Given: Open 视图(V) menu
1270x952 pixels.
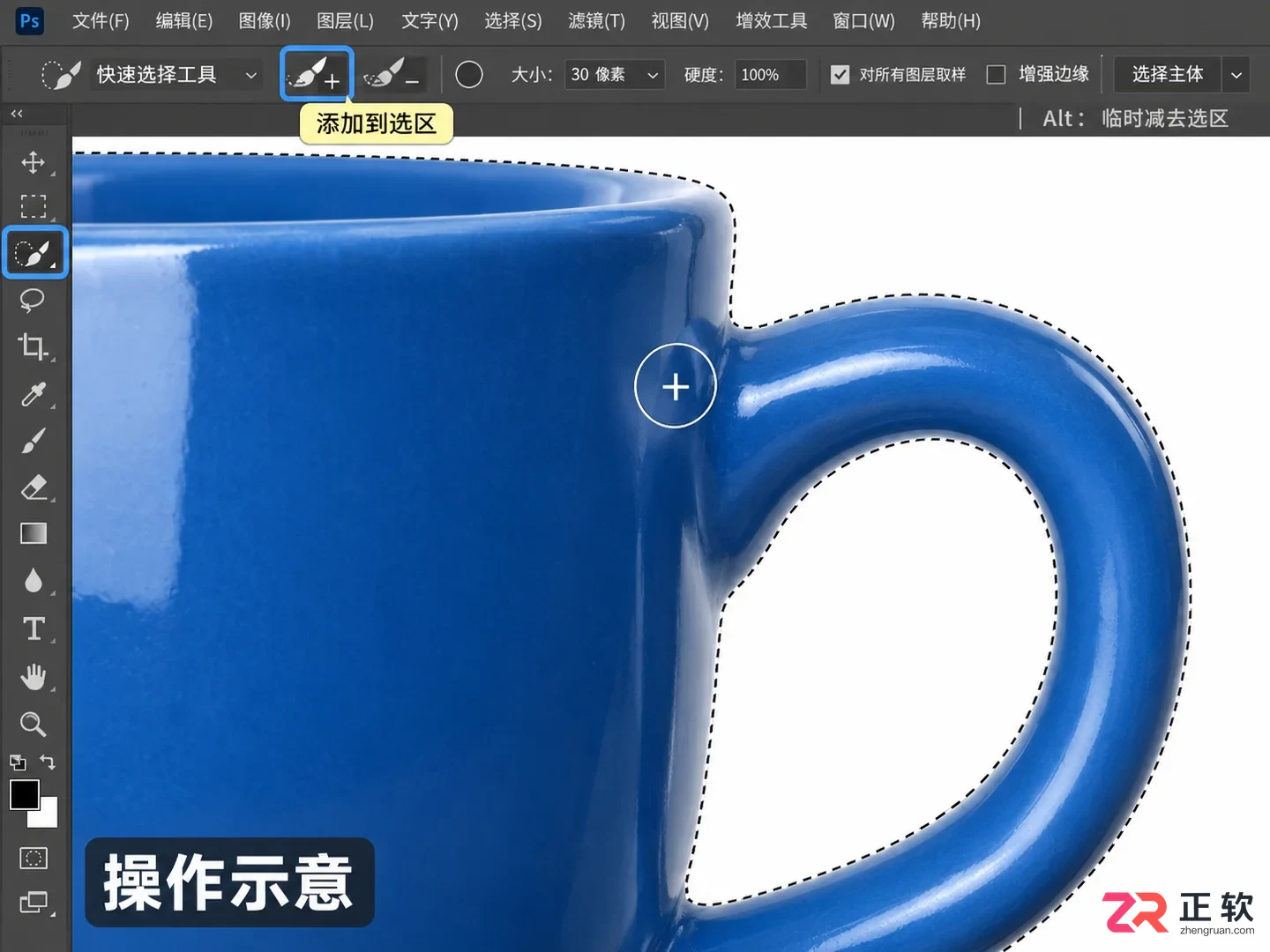Looking at the screenshot, I should pos(680,20).
